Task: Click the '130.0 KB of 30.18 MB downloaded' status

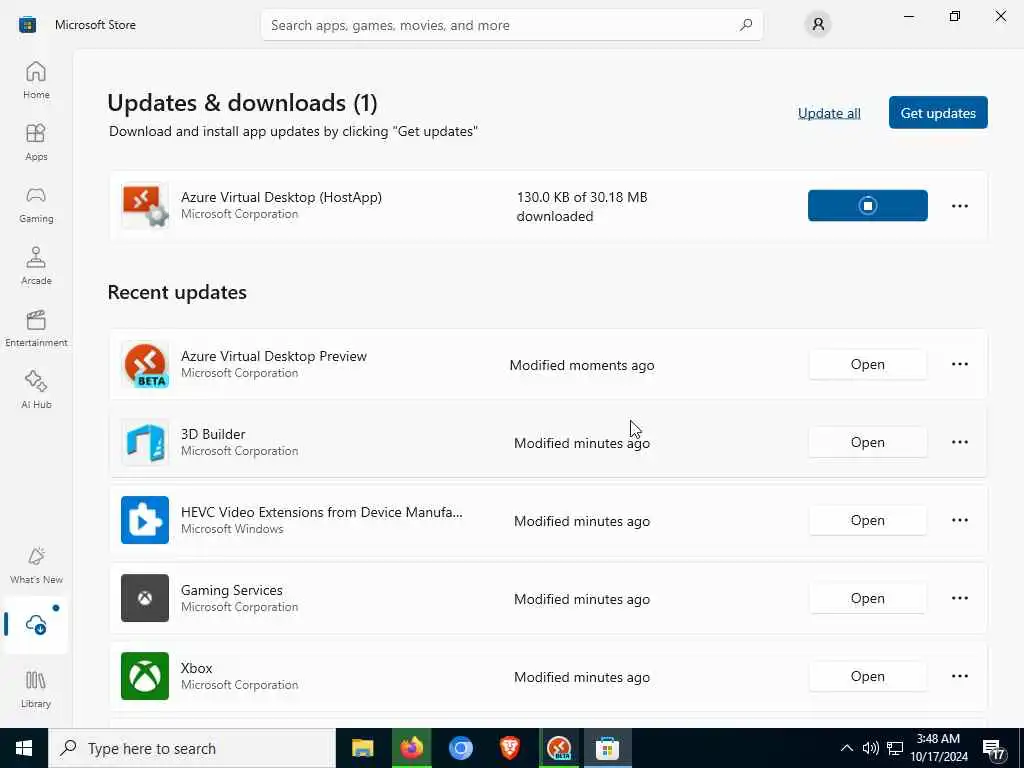Action: pyautogui.click(x=582, y=206)
